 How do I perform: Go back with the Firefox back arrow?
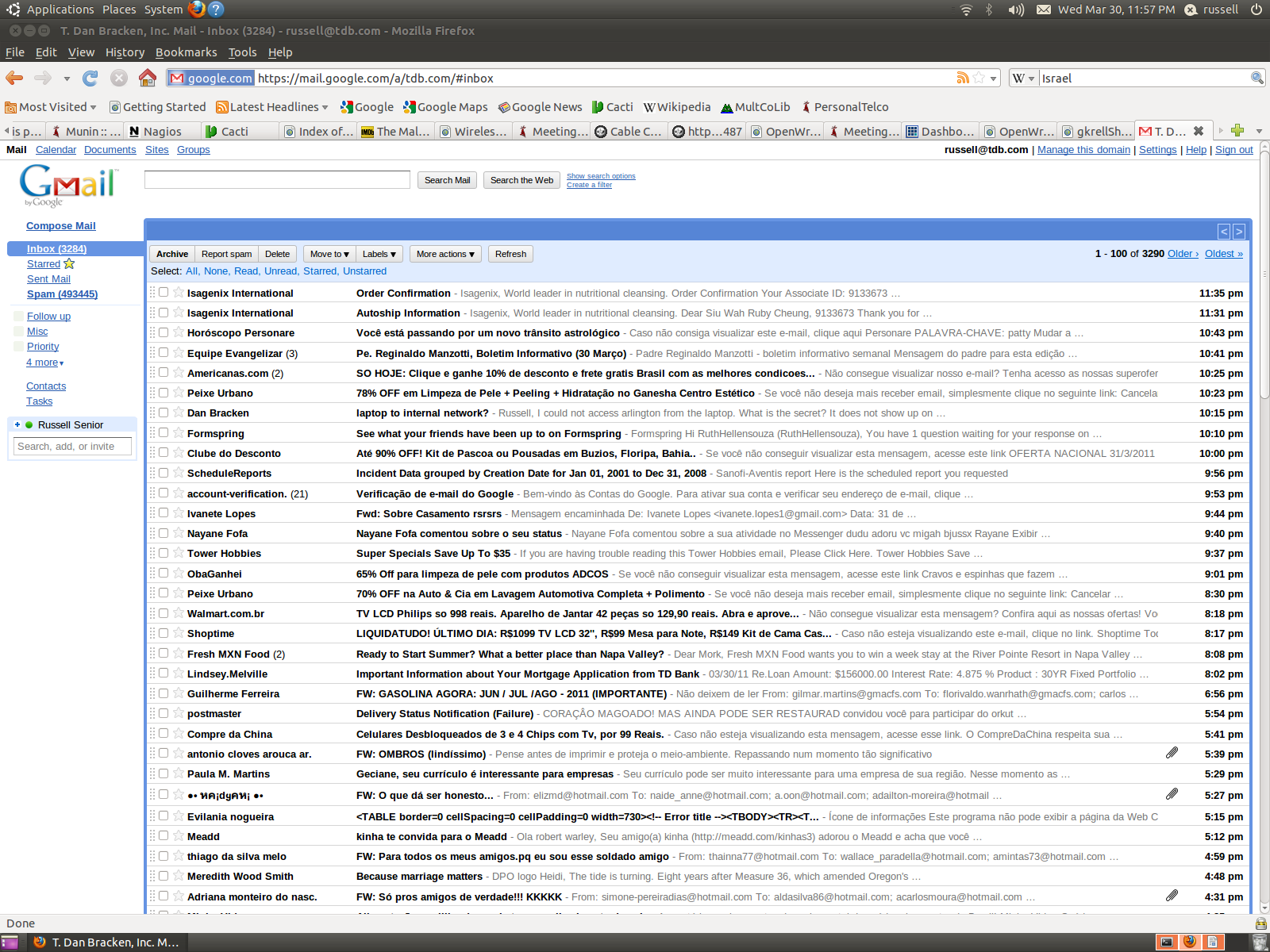[x=14, y=78]
